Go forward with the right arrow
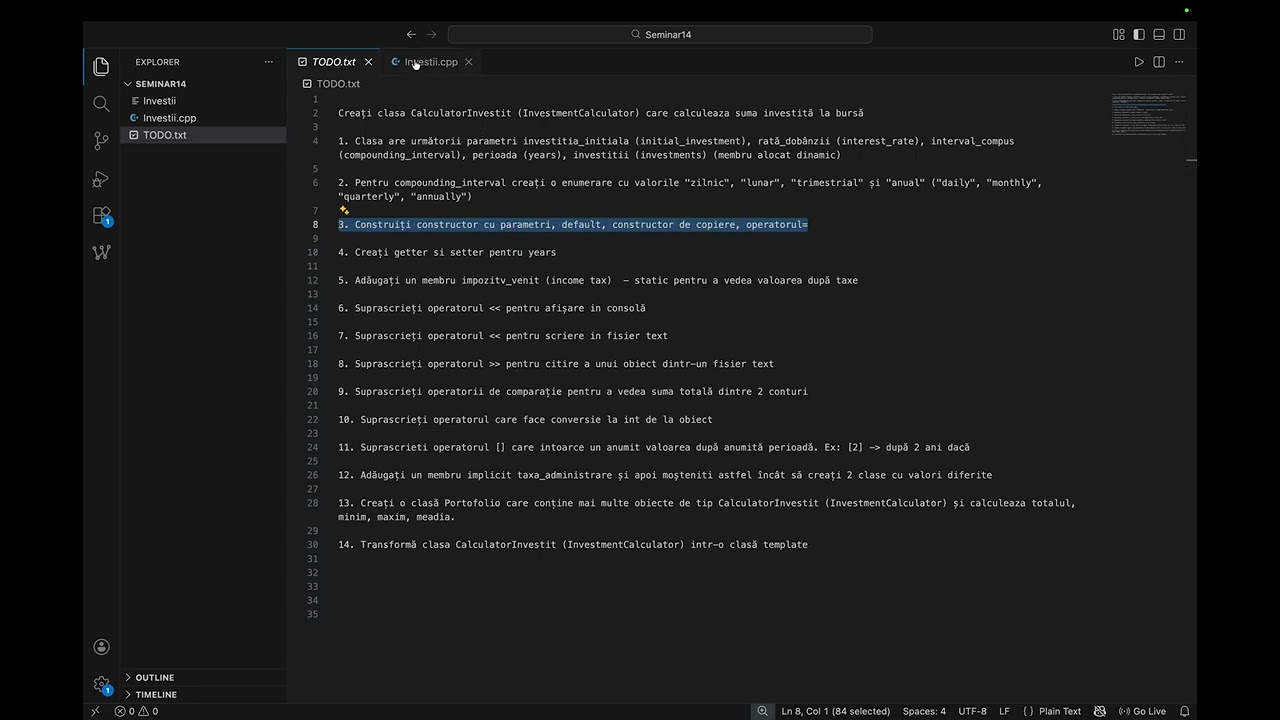 432,34
